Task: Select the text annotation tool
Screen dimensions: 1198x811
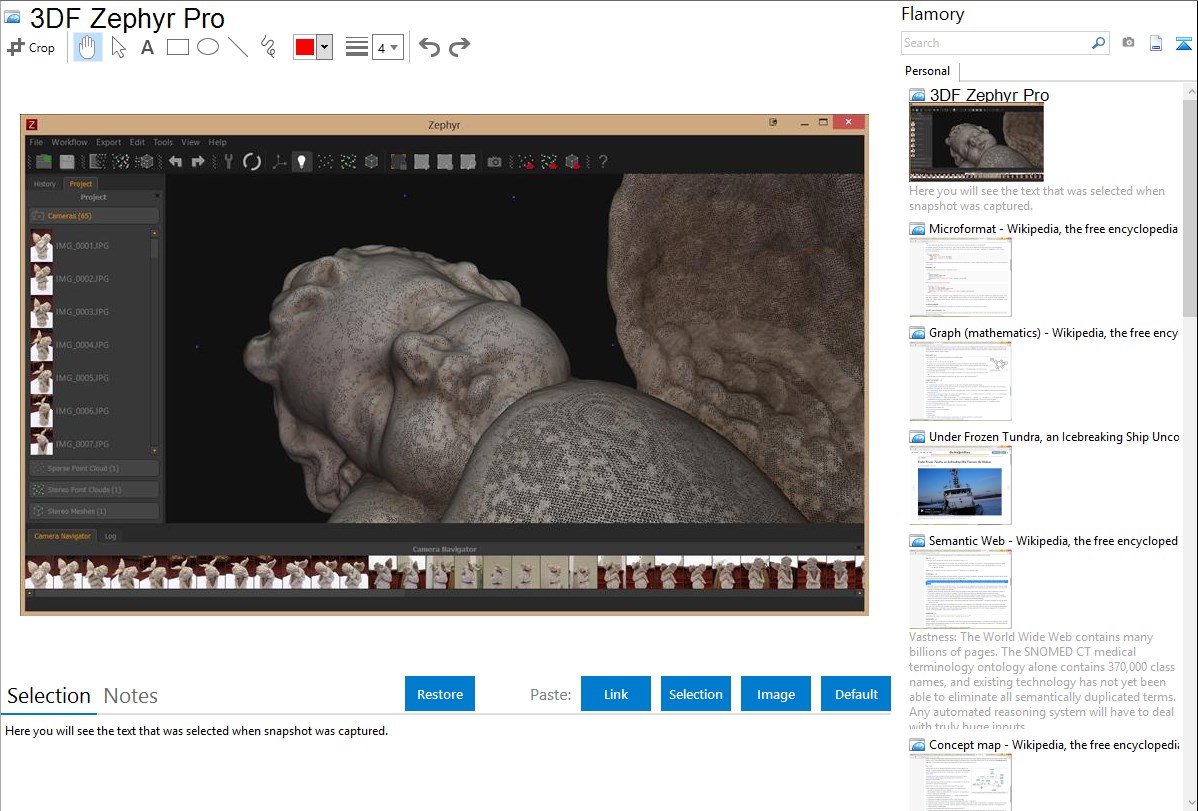Action: 147,47
